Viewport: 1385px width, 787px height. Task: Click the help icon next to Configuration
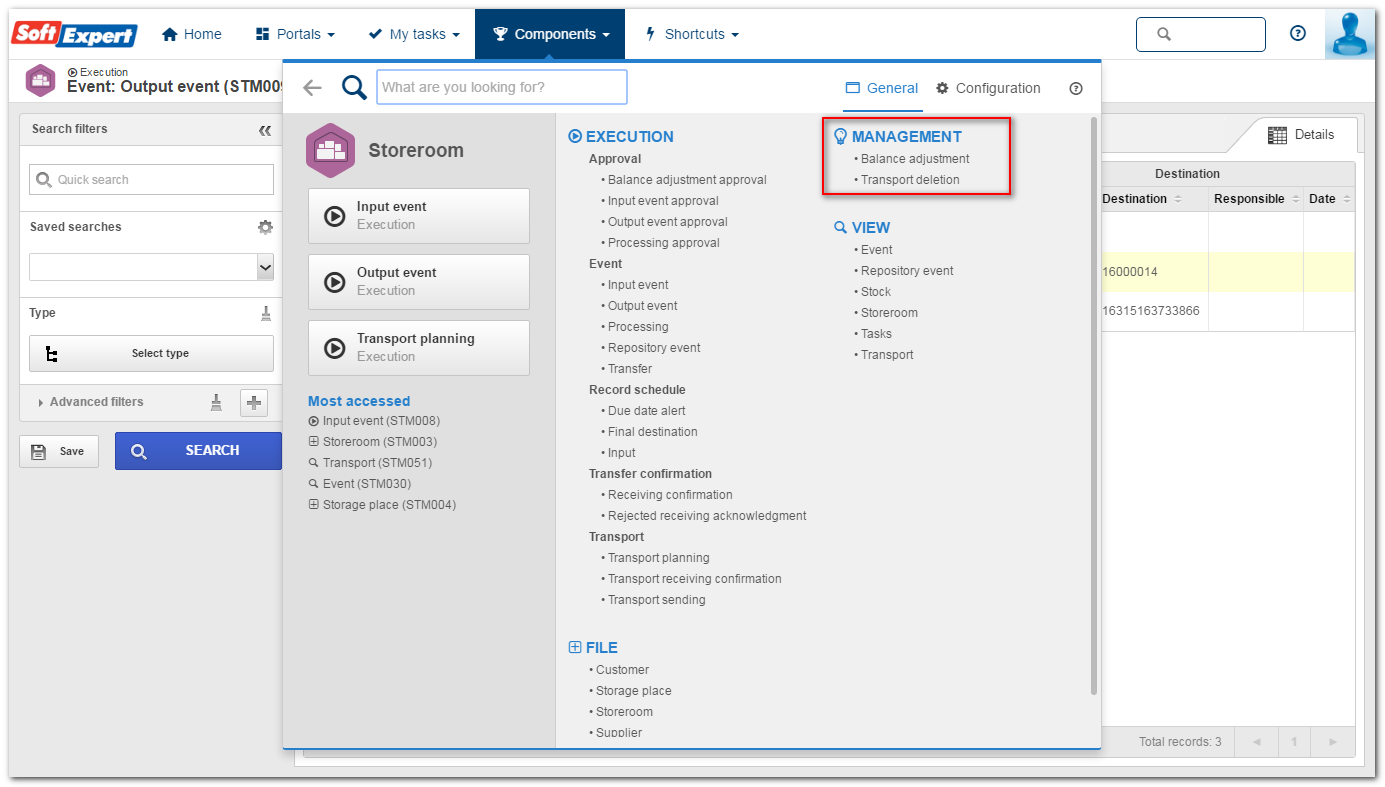[1076, 88]
